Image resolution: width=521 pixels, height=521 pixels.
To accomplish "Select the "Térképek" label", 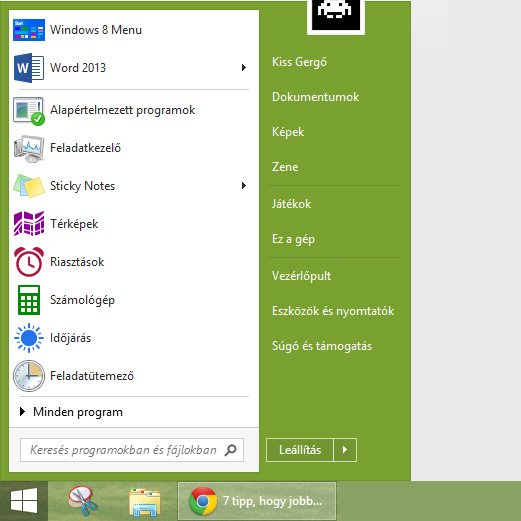I will coord(74,224).
